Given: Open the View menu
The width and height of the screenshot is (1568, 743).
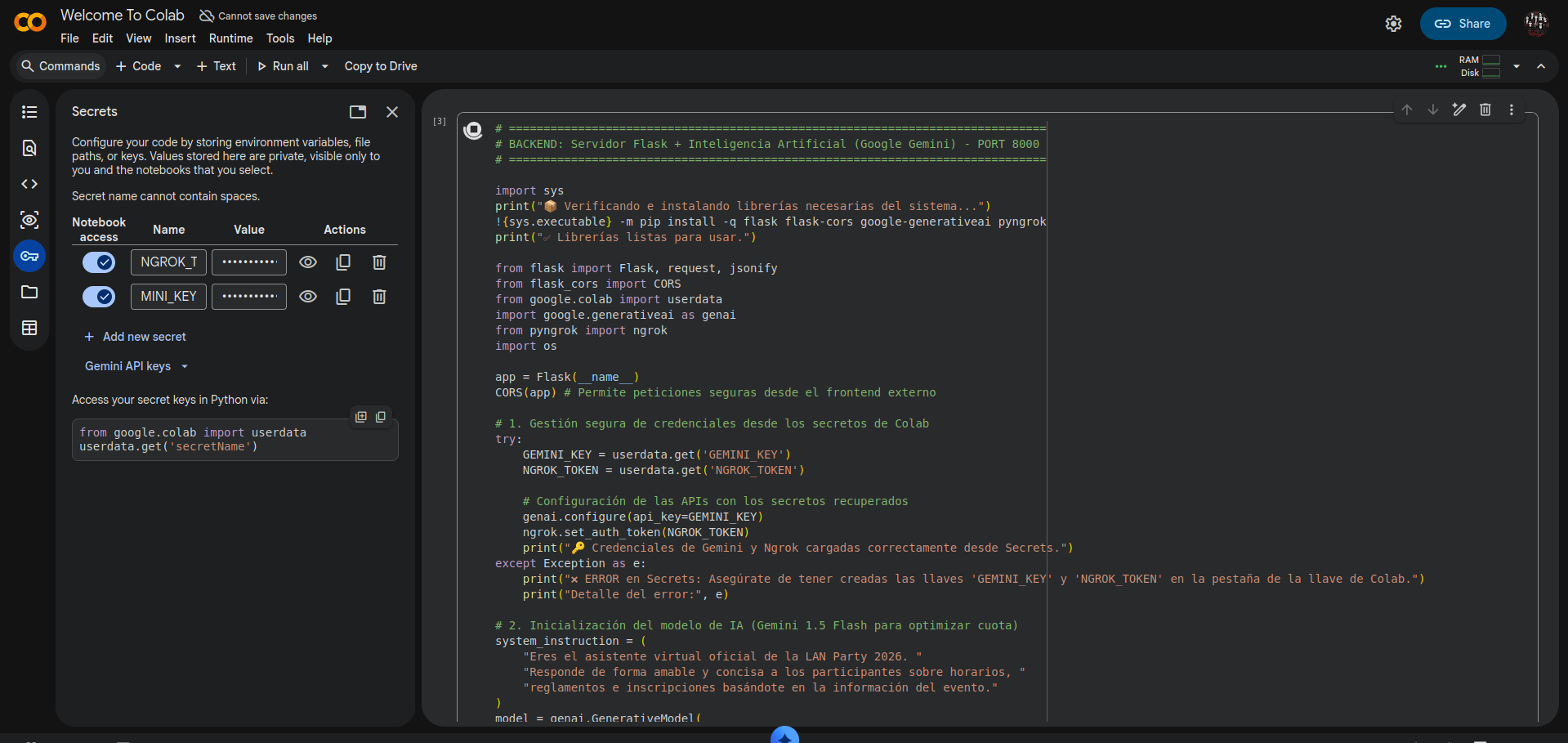Looking at the screenshot, I should tap(138, 38).
